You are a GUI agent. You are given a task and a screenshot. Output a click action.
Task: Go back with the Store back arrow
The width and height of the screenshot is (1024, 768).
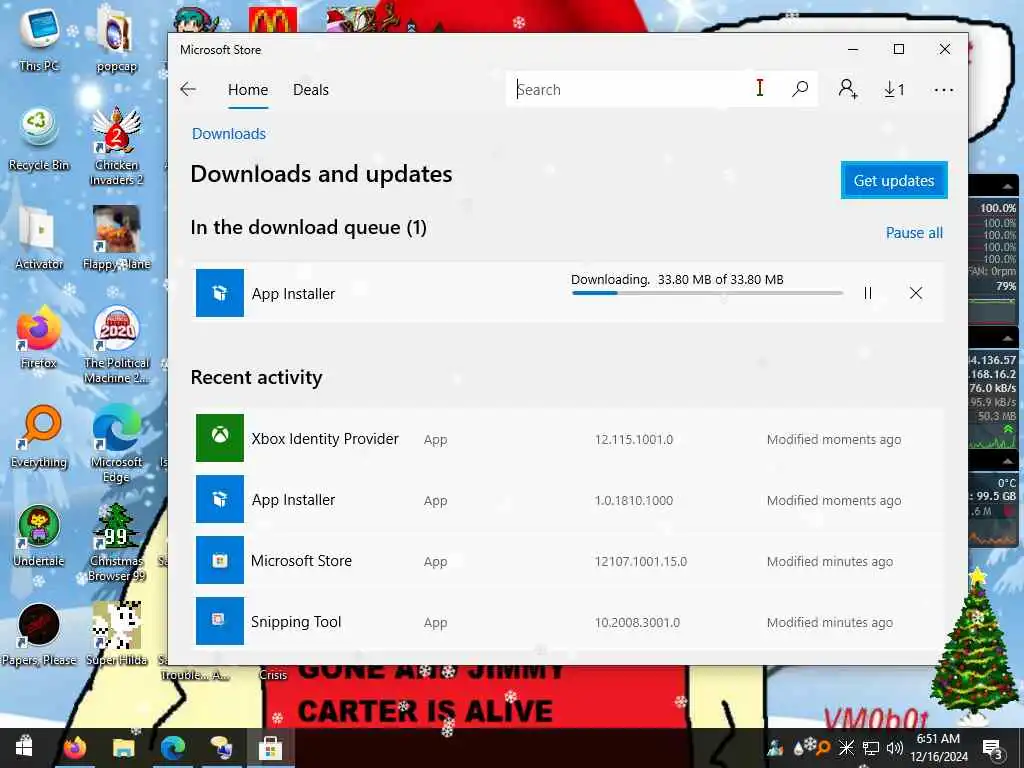point(188,89)
